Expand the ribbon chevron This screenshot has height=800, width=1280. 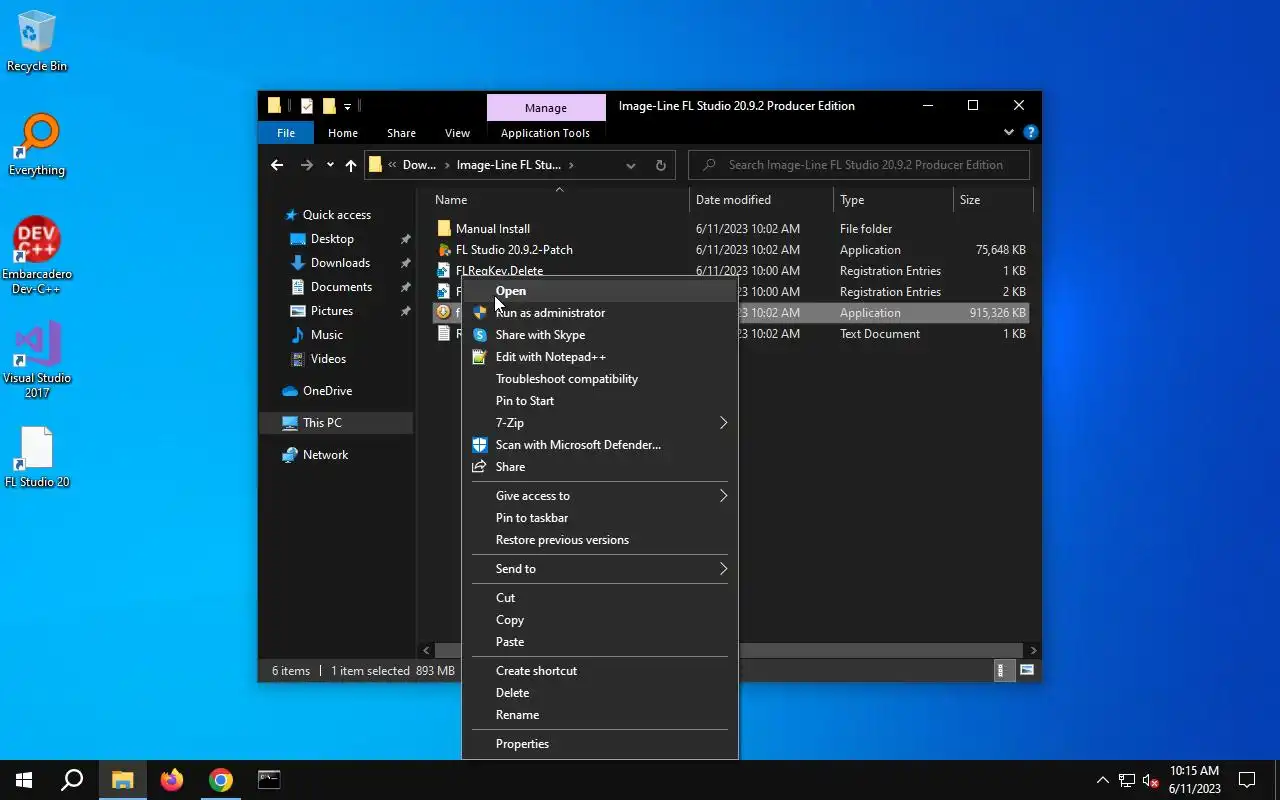(1009, 132)
